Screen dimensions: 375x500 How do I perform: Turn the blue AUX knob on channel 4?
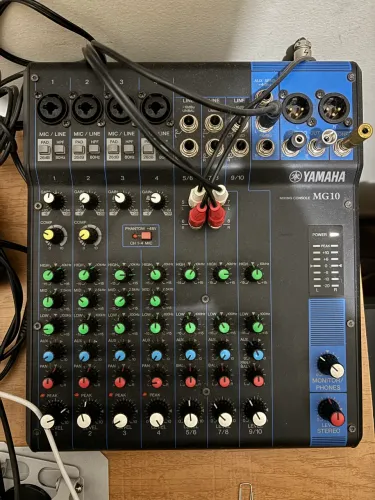click(x=157, y=355)
